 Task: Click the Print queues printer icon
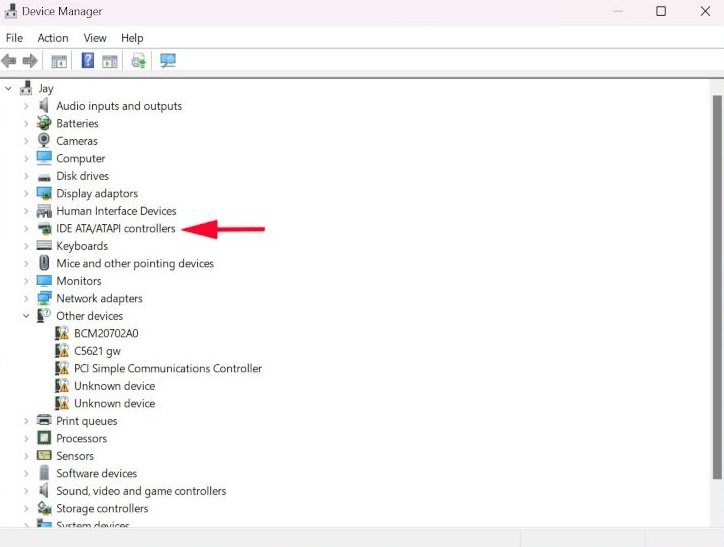tap(44, 421)
